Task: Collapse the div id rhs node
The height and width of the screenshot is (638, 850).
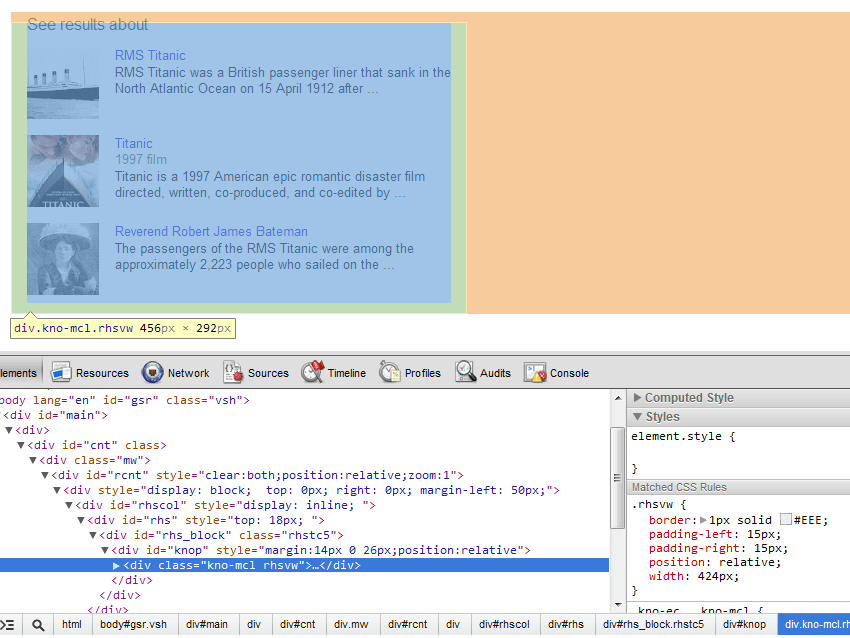Action: click(x=81, y=520)
